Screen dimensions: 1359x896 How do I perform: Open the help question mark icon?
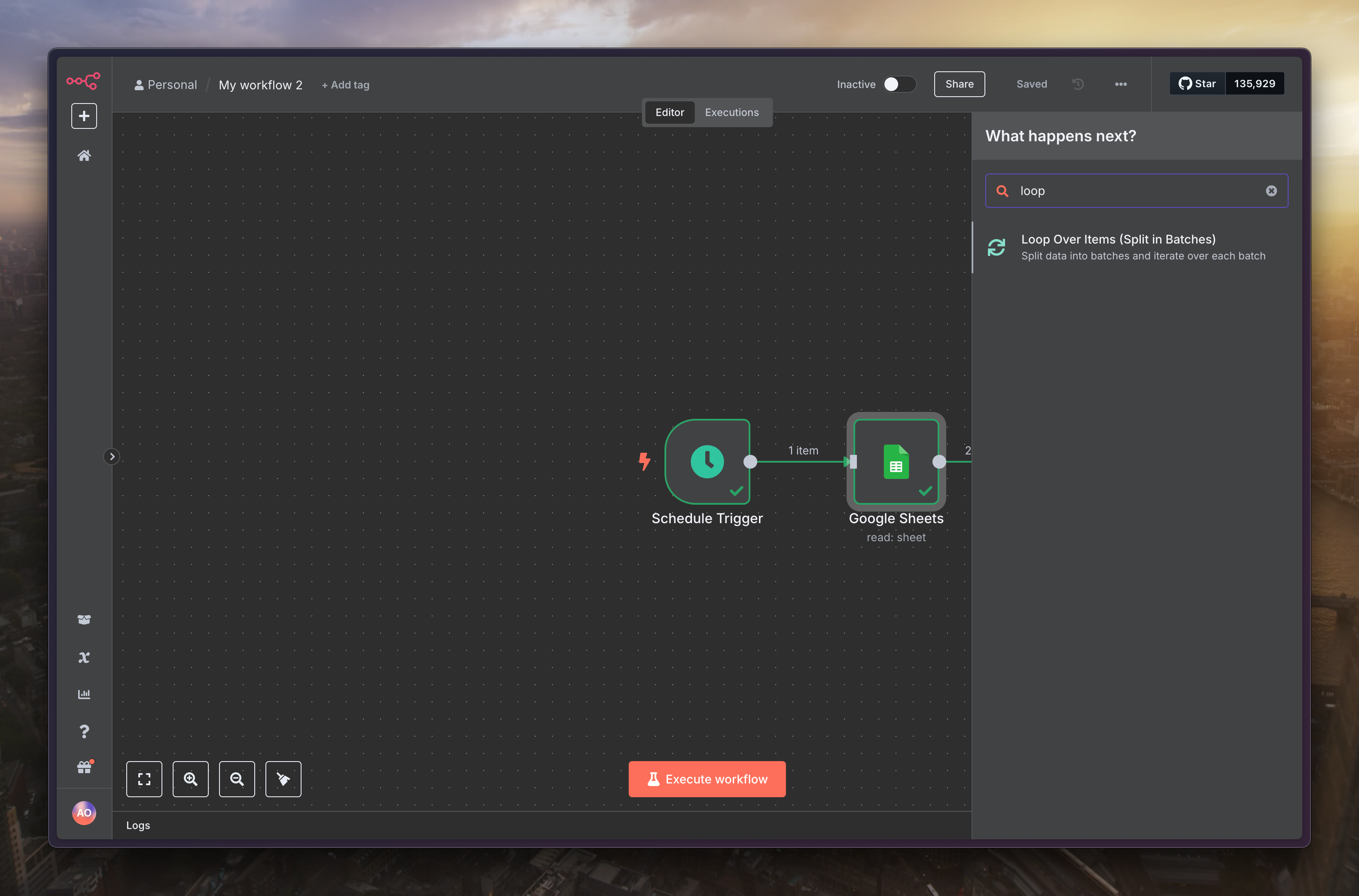tap(84, 731)
